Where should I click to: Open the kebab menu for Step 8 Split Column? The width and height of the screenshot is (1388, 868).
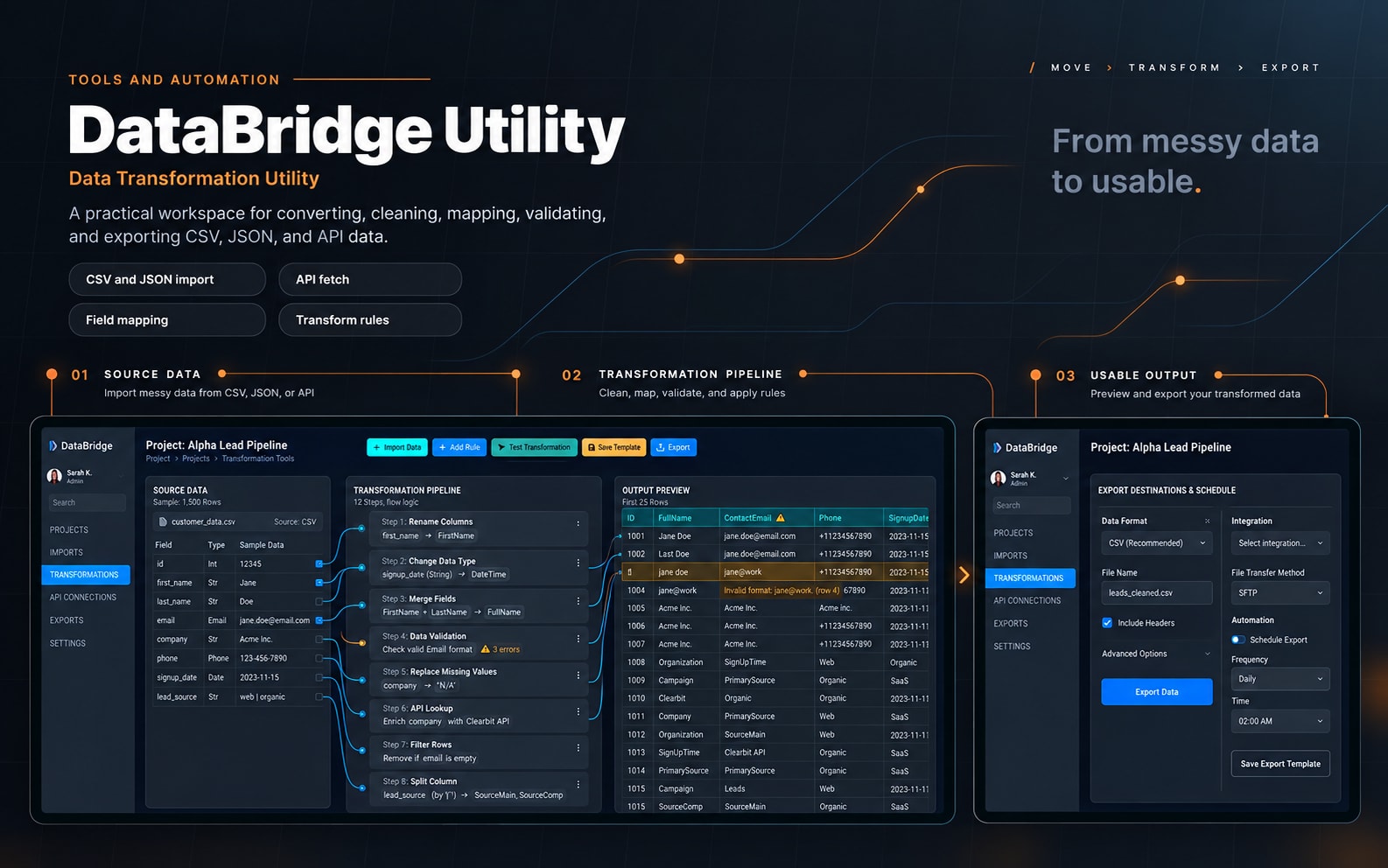578,784
